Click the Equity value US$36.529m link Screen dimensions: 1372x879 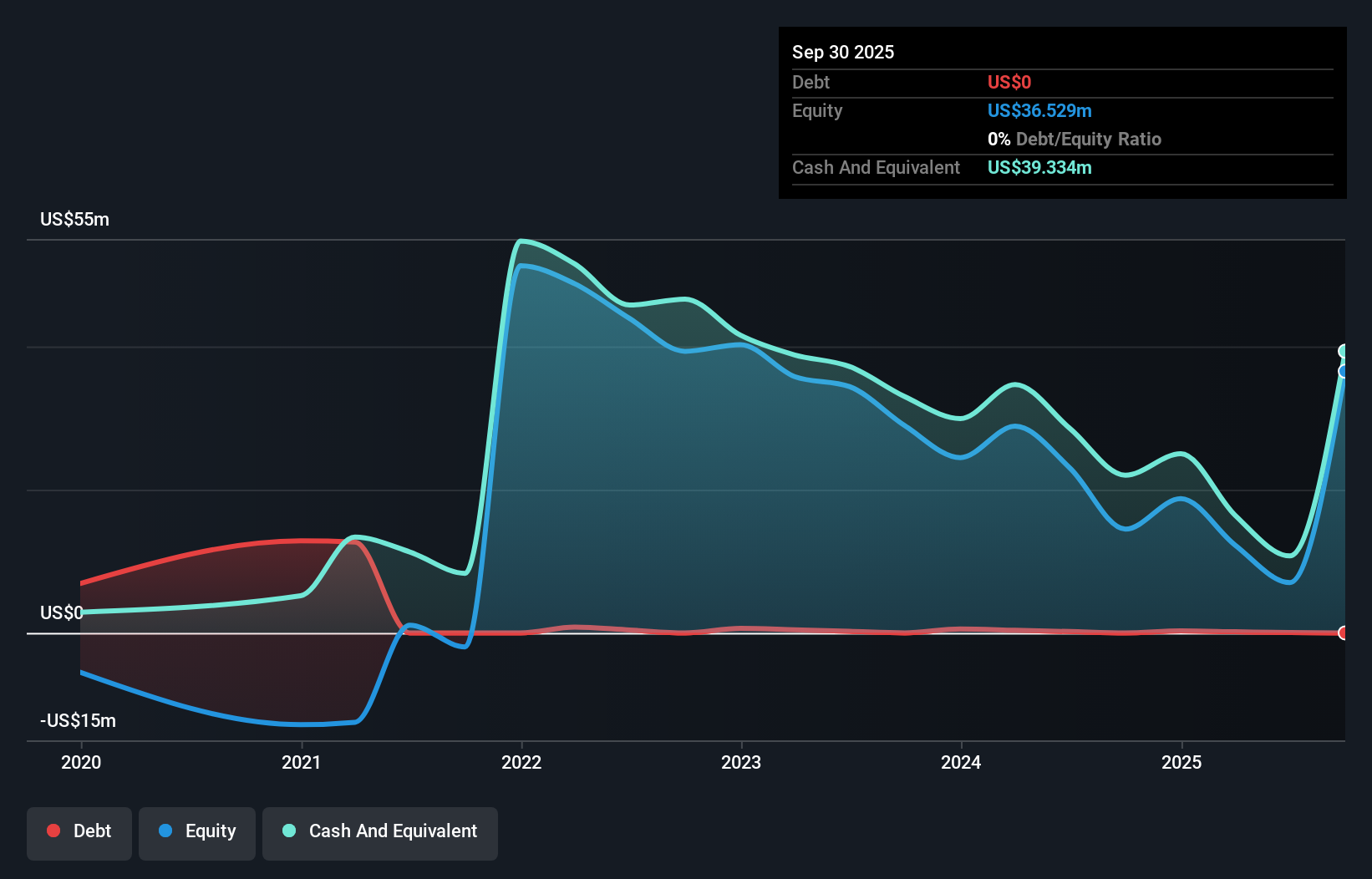1039,110
